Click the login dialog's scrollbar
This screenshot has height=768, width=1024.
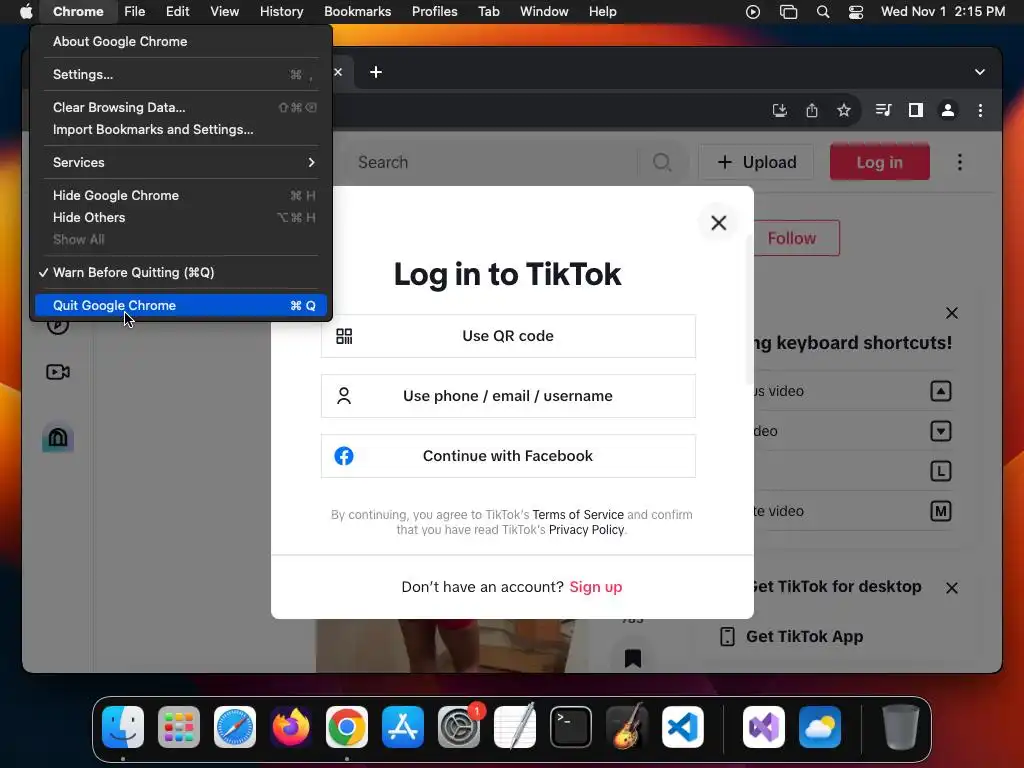coord(749,310)
